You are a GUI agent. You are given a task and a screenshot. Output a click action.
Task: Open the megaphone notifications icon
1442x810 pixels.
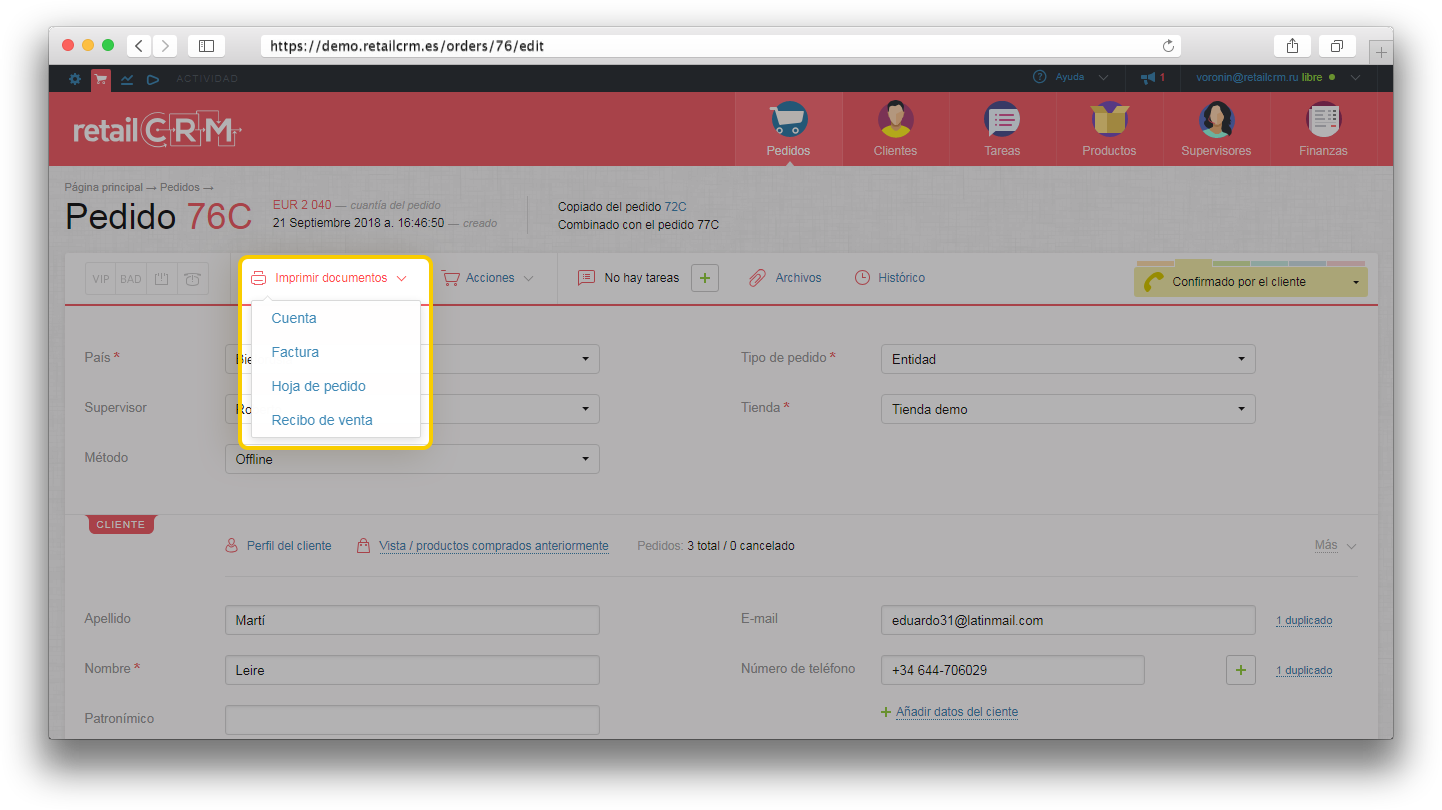(x=1148, y=77)
